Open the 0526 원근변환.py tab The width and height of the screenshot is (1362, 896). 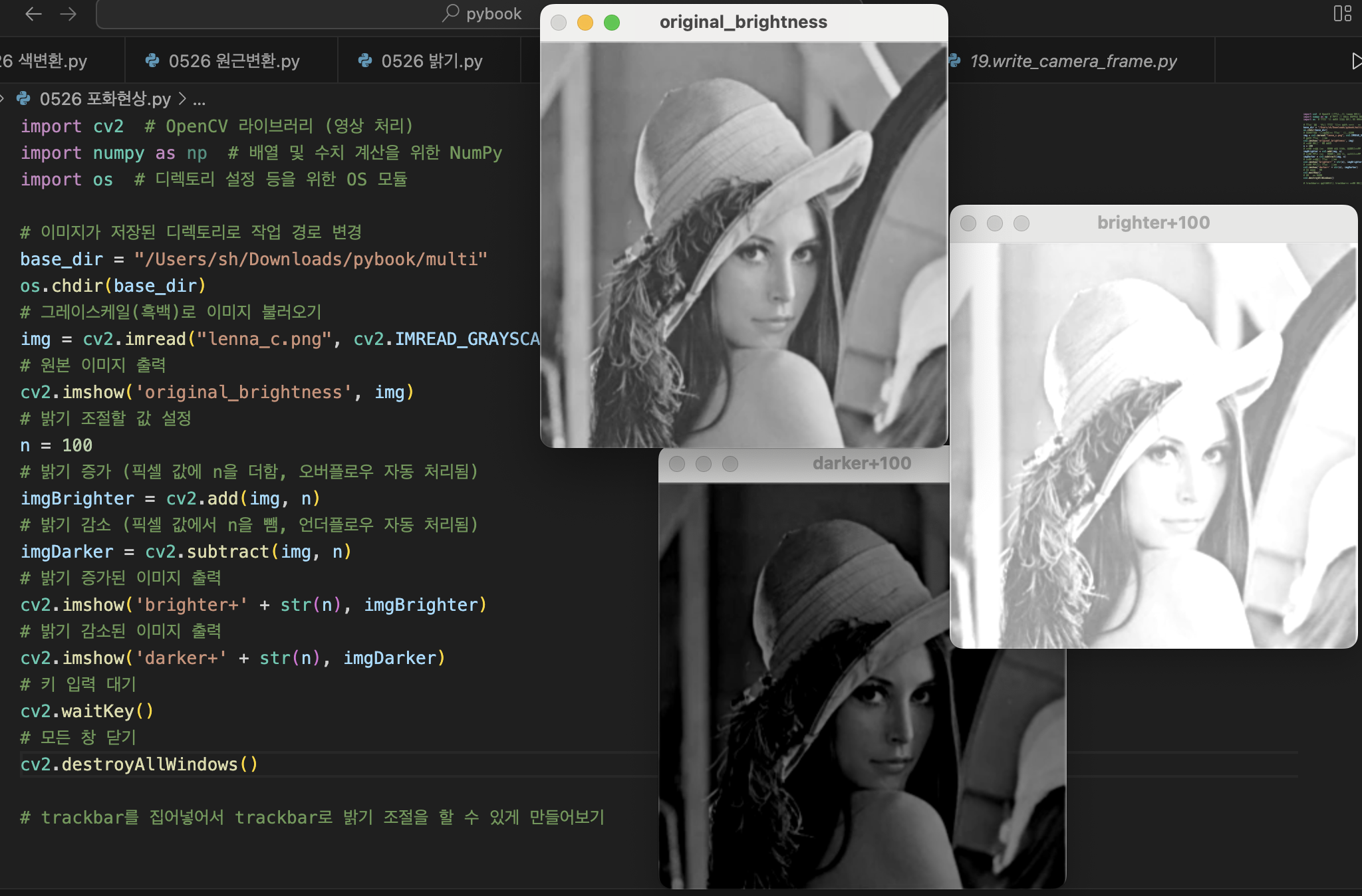233,61
